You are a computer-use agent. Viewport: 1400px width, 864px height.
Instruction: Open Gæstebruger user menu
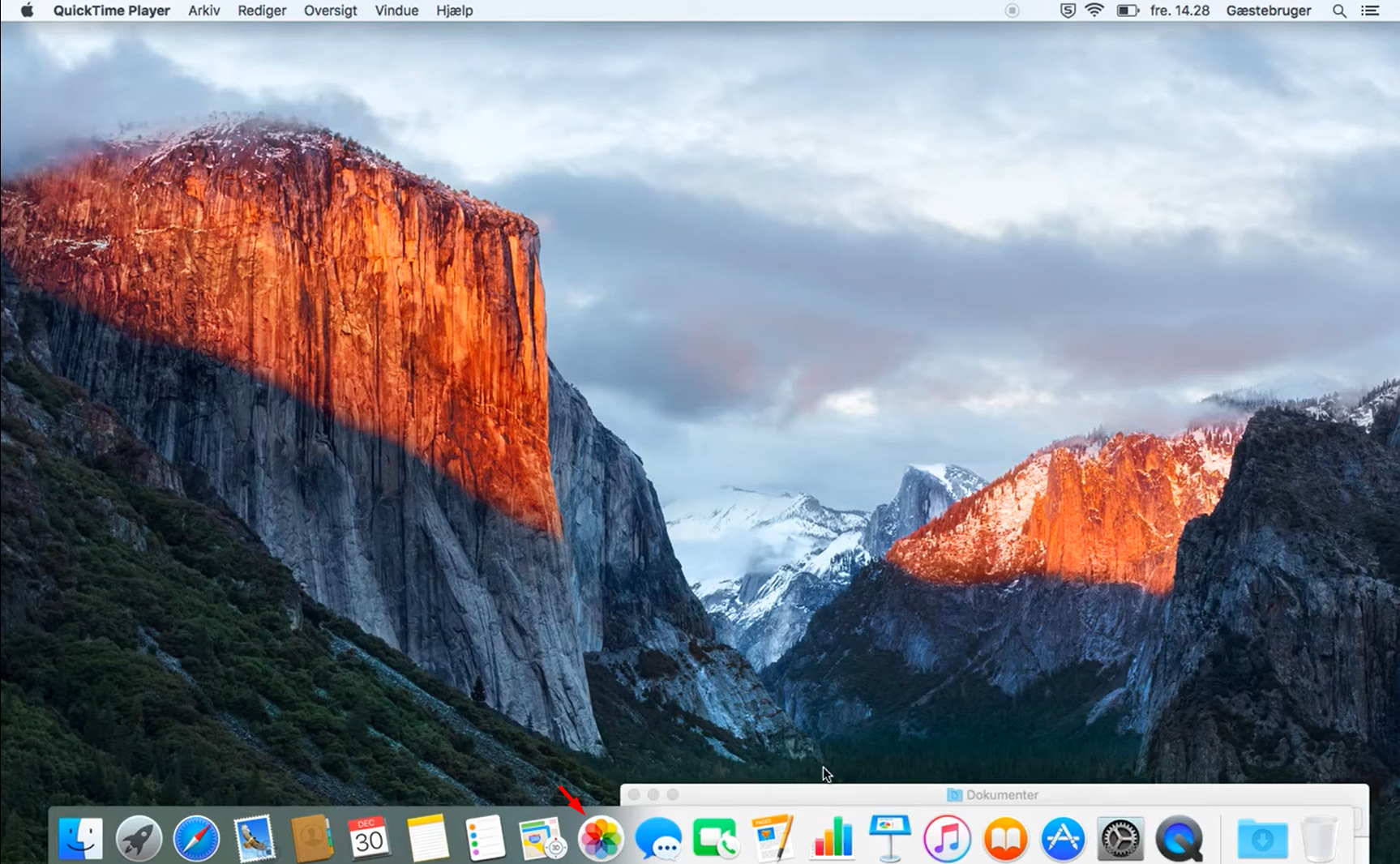click(x=1269, y=11)
